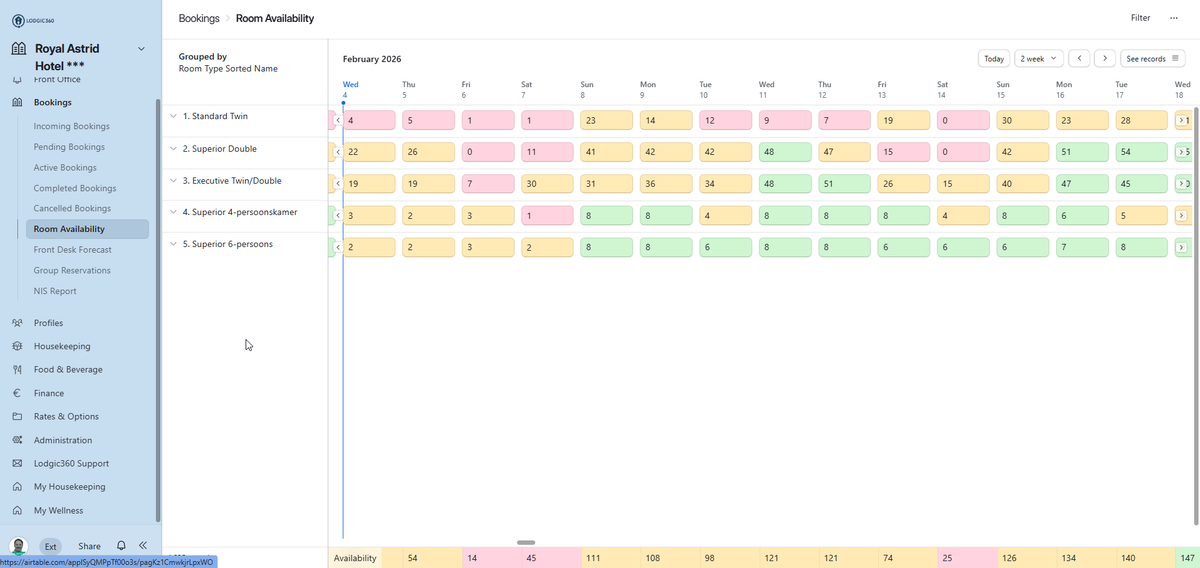Screen dimensions: 1200x568
Task: Click Executive Twin/Double cell 51 on Thu 12
Action: click(x=843, y=184)
